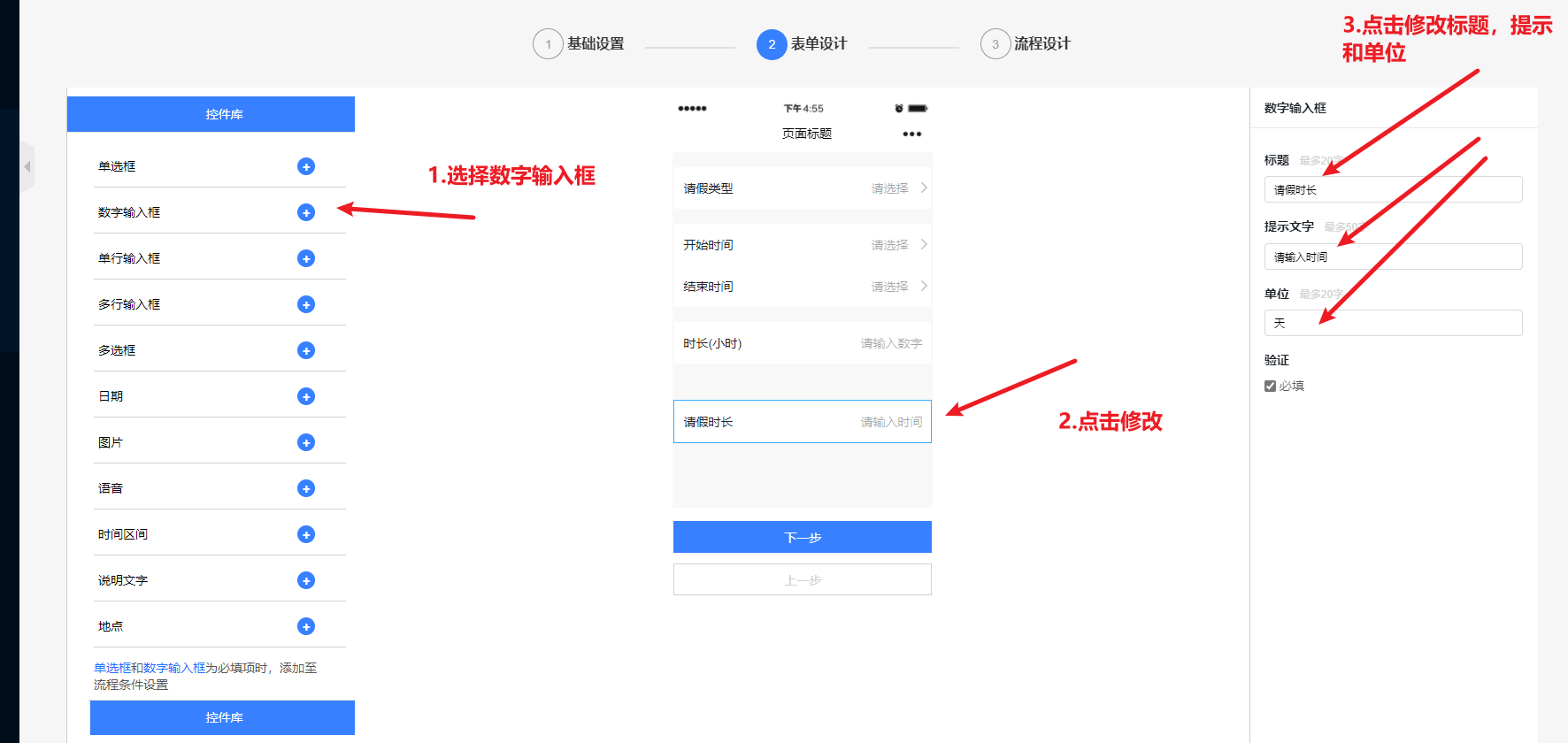Add 时间区间 control via plus icon
The height and width of the screenshot is (743, 1568).
tap(306, 534)
